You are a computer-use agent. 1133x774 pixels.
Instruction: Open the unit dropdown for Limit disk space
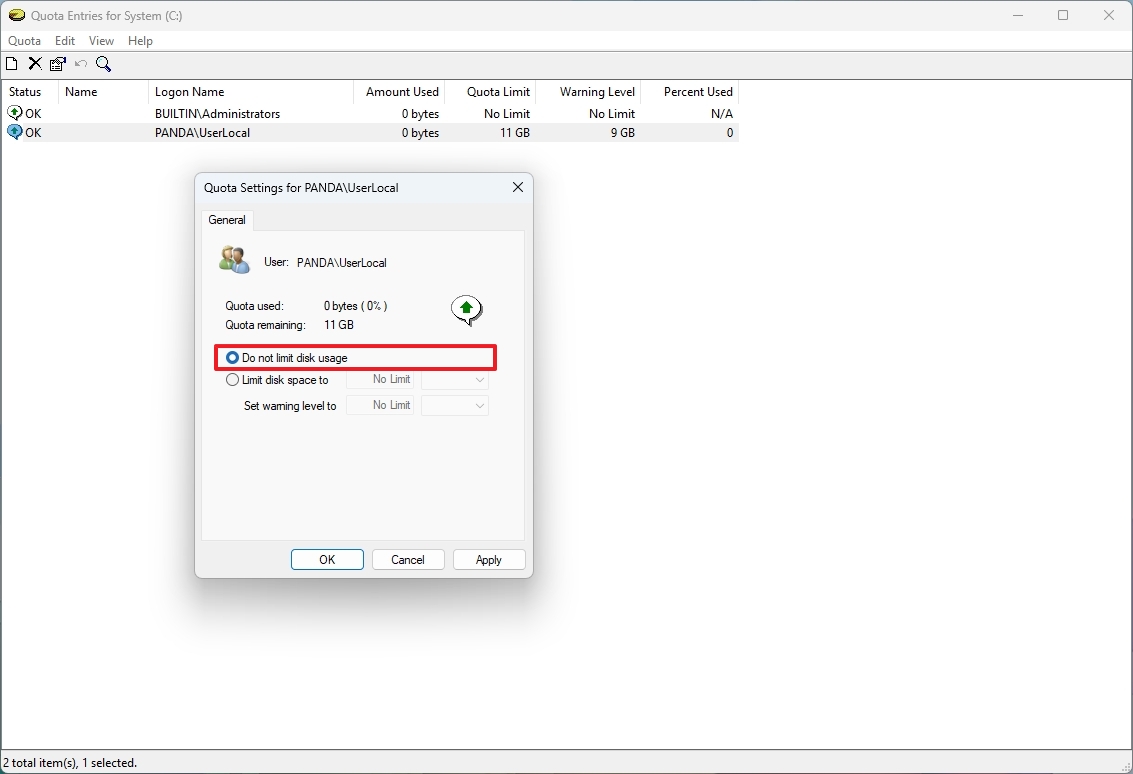[455, 379]
